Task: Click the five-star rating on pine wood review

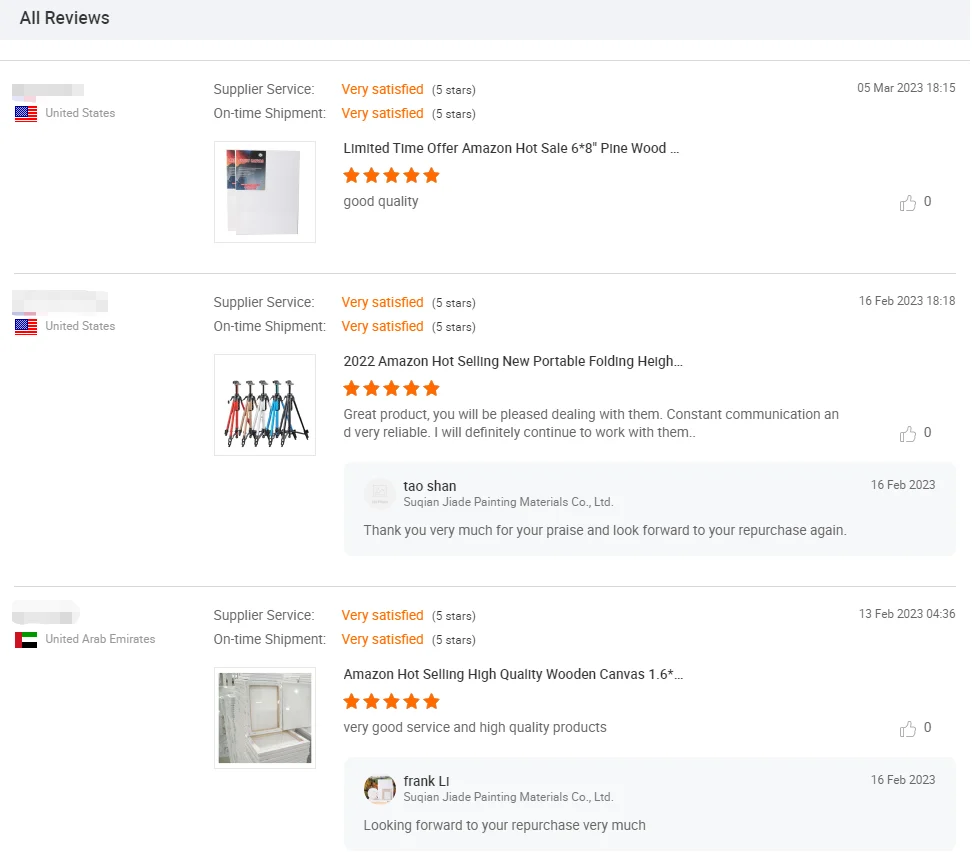Action: coord(391,176)
